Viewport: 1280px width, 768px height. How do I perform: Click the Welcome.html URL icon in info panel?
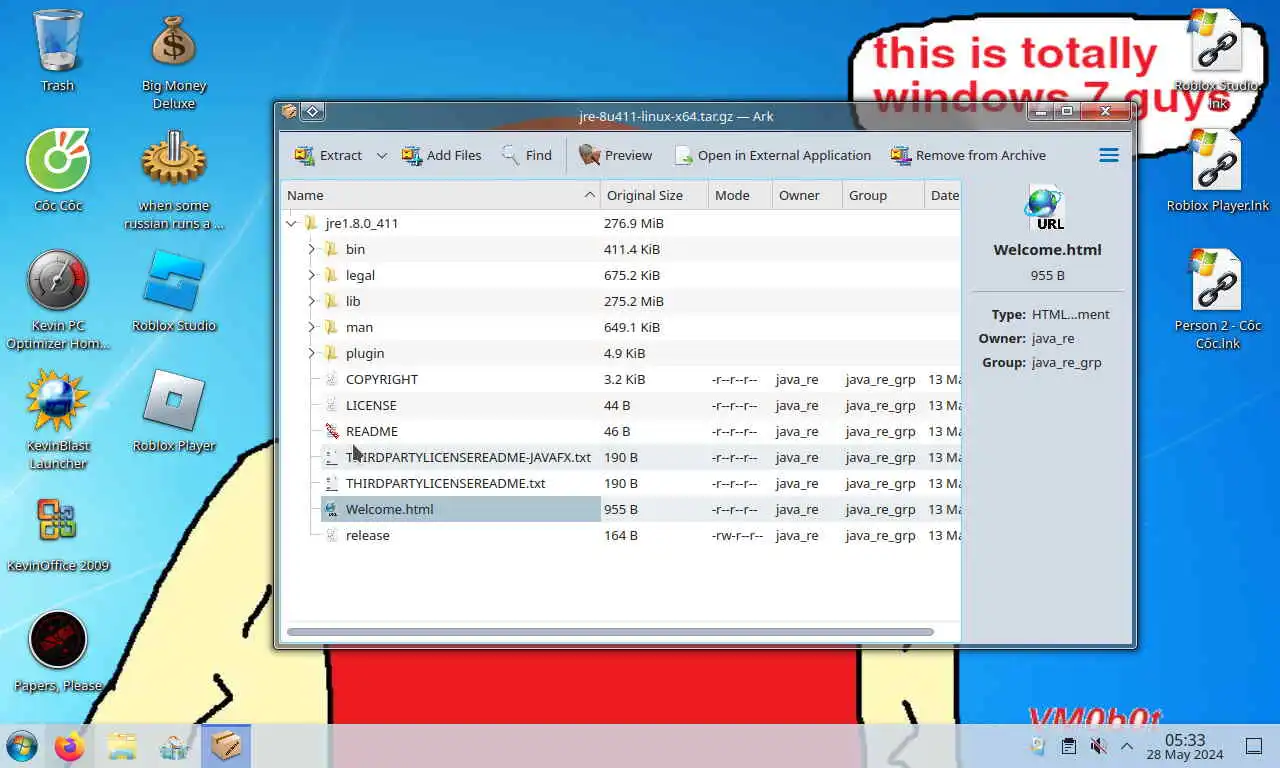[x=1046, y=208]
